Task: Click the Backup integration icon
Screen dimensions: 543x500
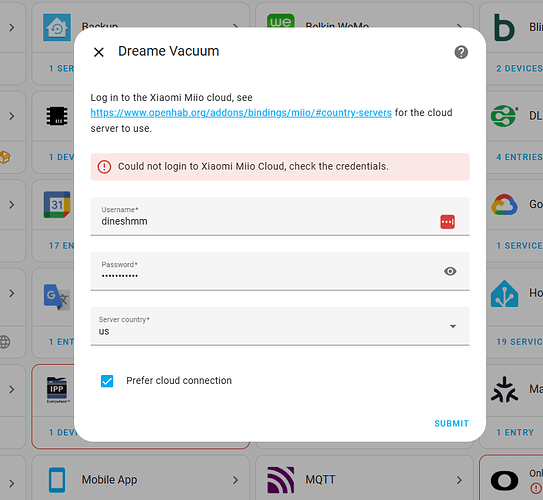Action: click(x=57, y=27)
